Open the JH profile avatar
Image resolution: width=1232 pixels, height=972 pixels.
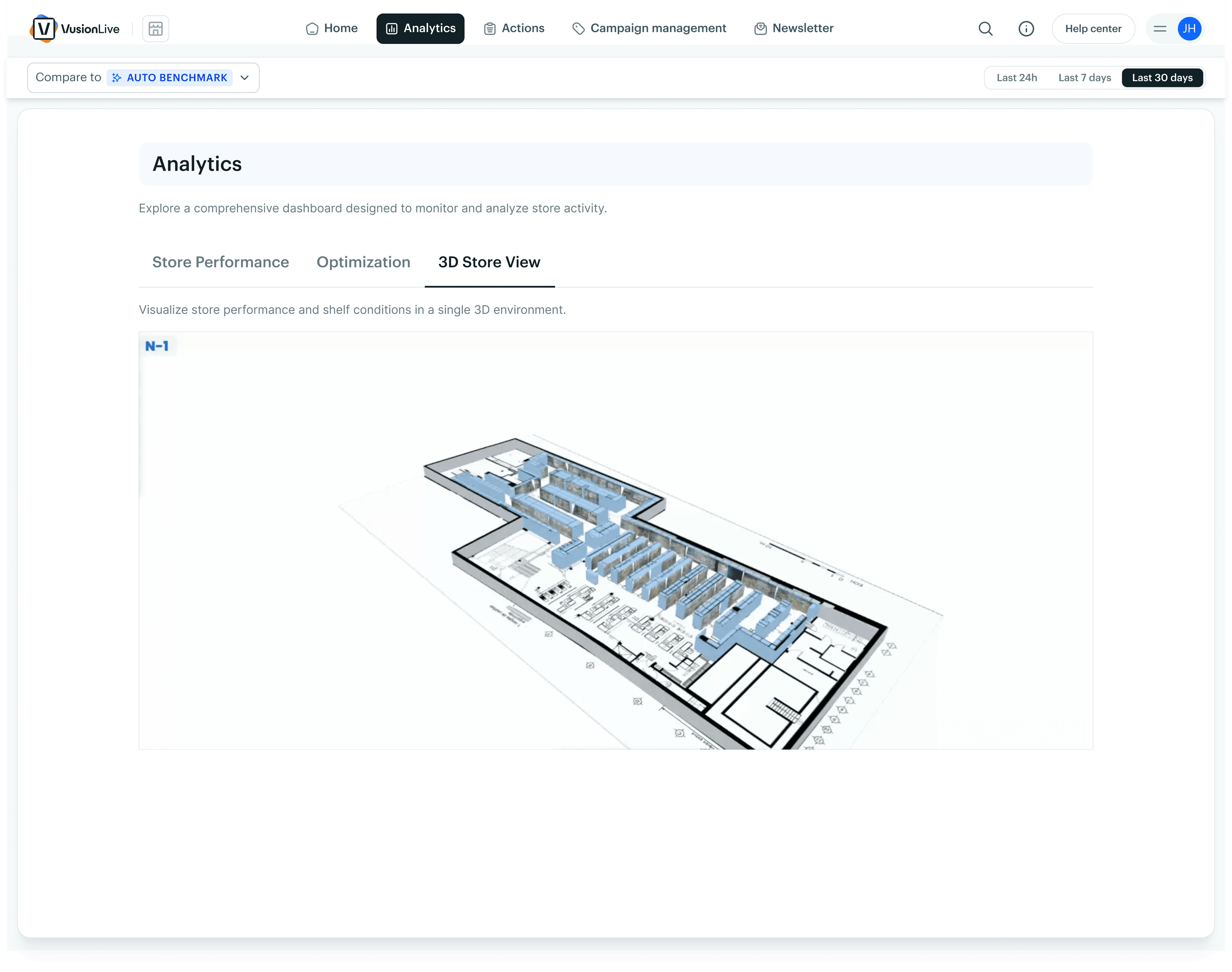click(1189, 29)
